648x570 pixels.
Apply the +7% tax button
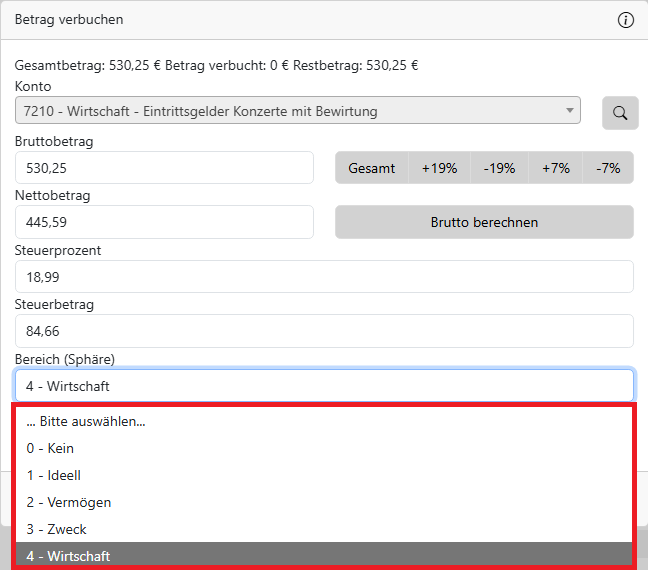pyautogui.click(x=556, y=168)
